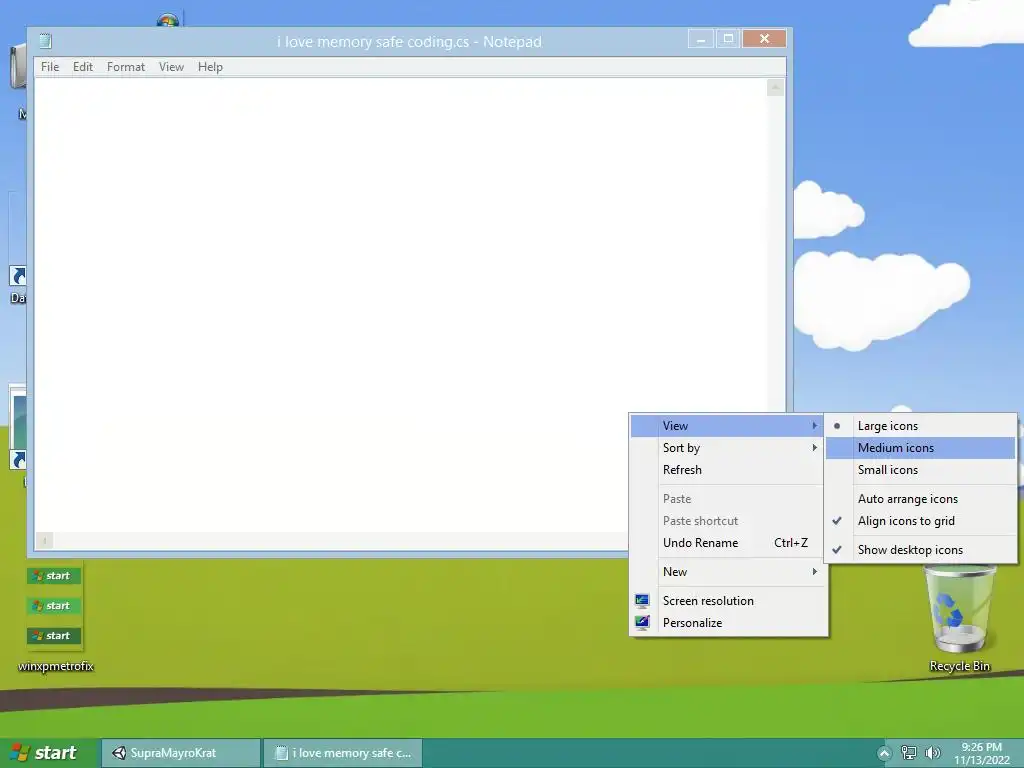Image resolution: width=1024 pixels, height=768 pixels.
Task: Open the volume speaker tray icon
Action: coord(933,753)
